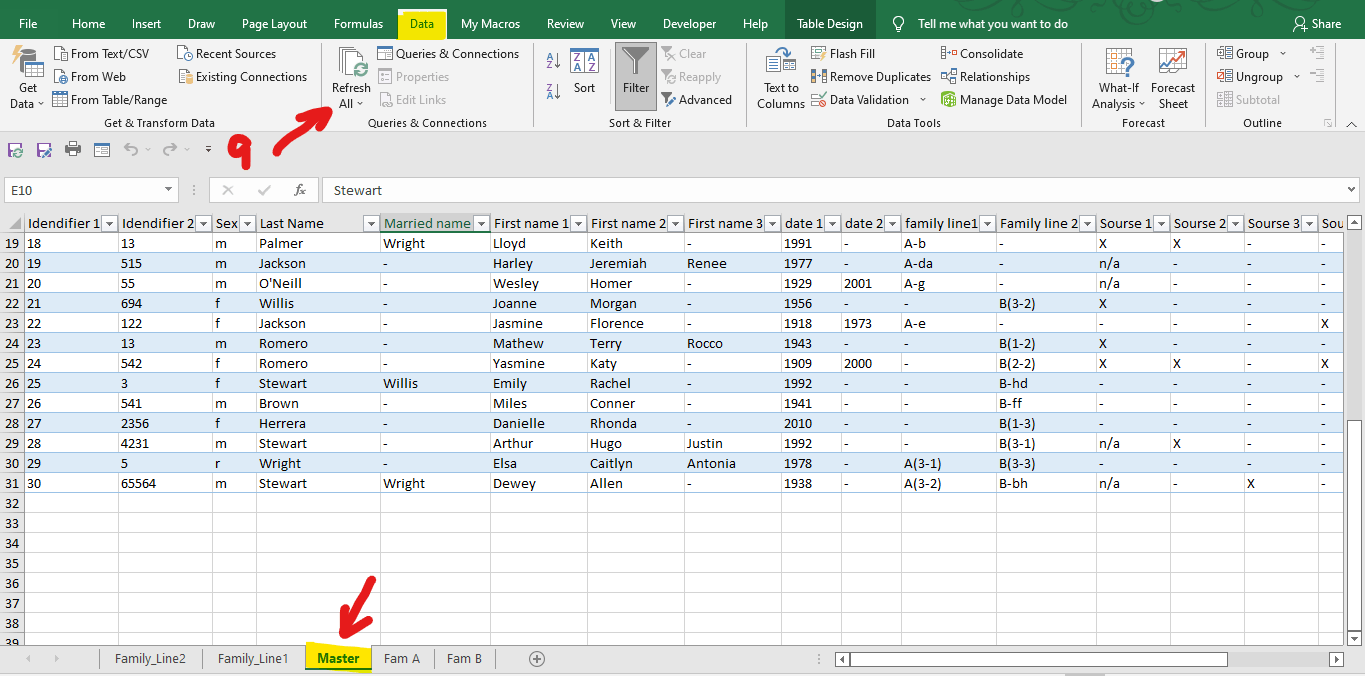1365x676 pixels.
Task: Click the Share button
Action: [x=1316, y=24]
